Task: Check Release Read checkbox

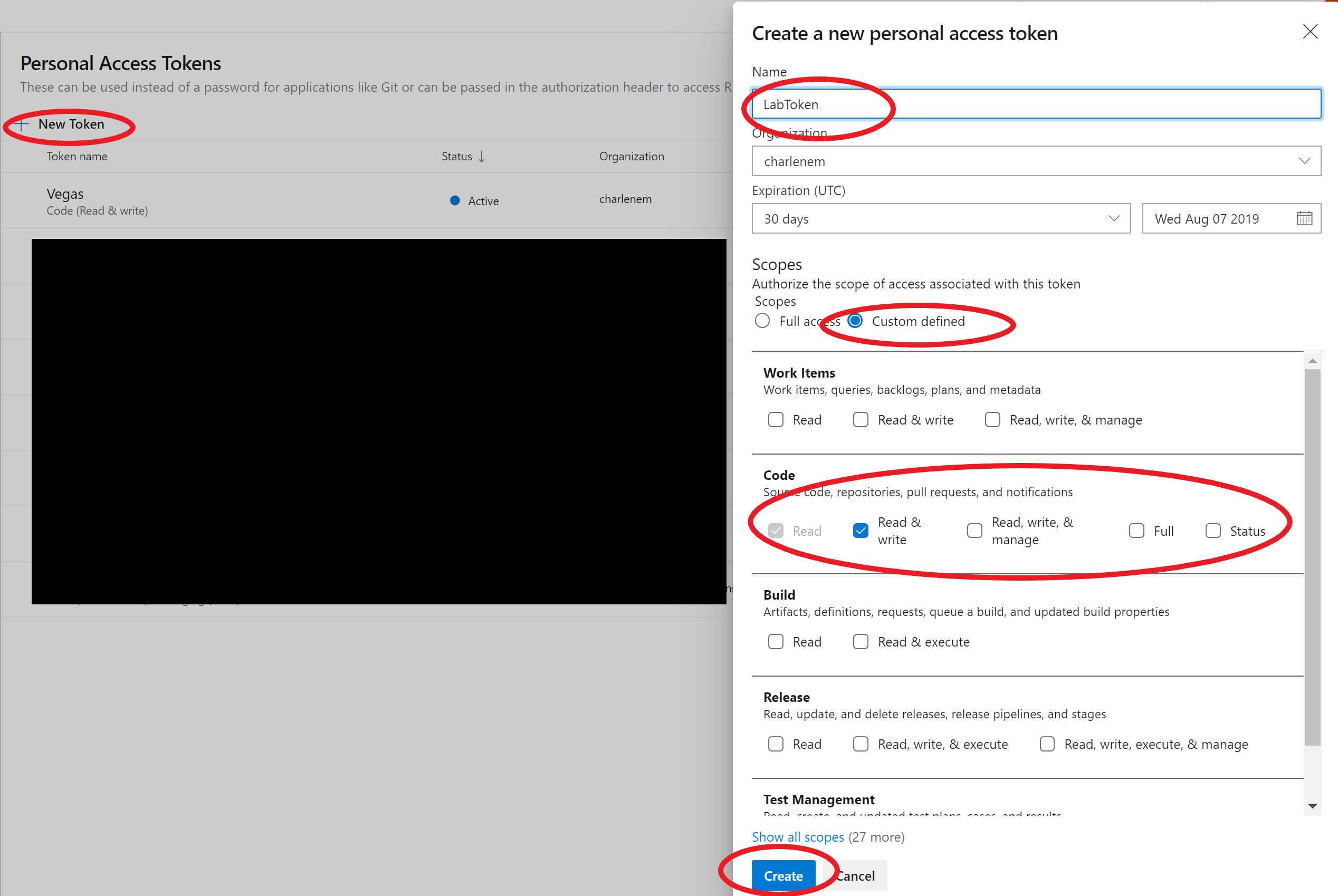Action: (776, 744)
